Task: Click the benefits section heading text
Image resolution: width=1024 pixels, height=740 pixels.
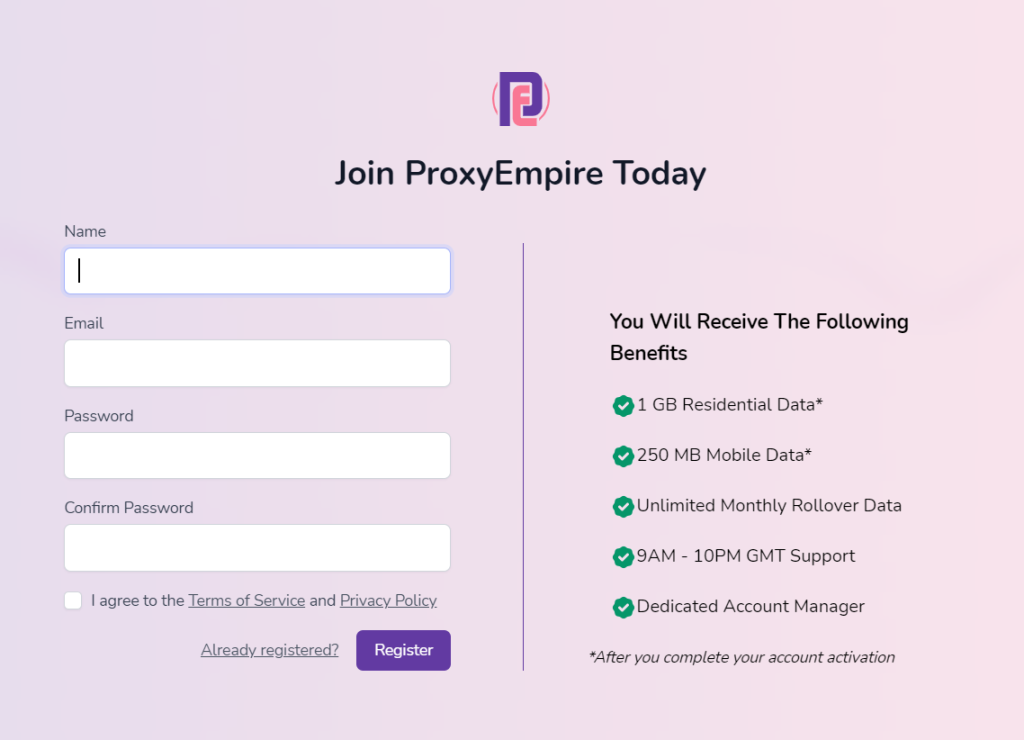Action: 759,337
